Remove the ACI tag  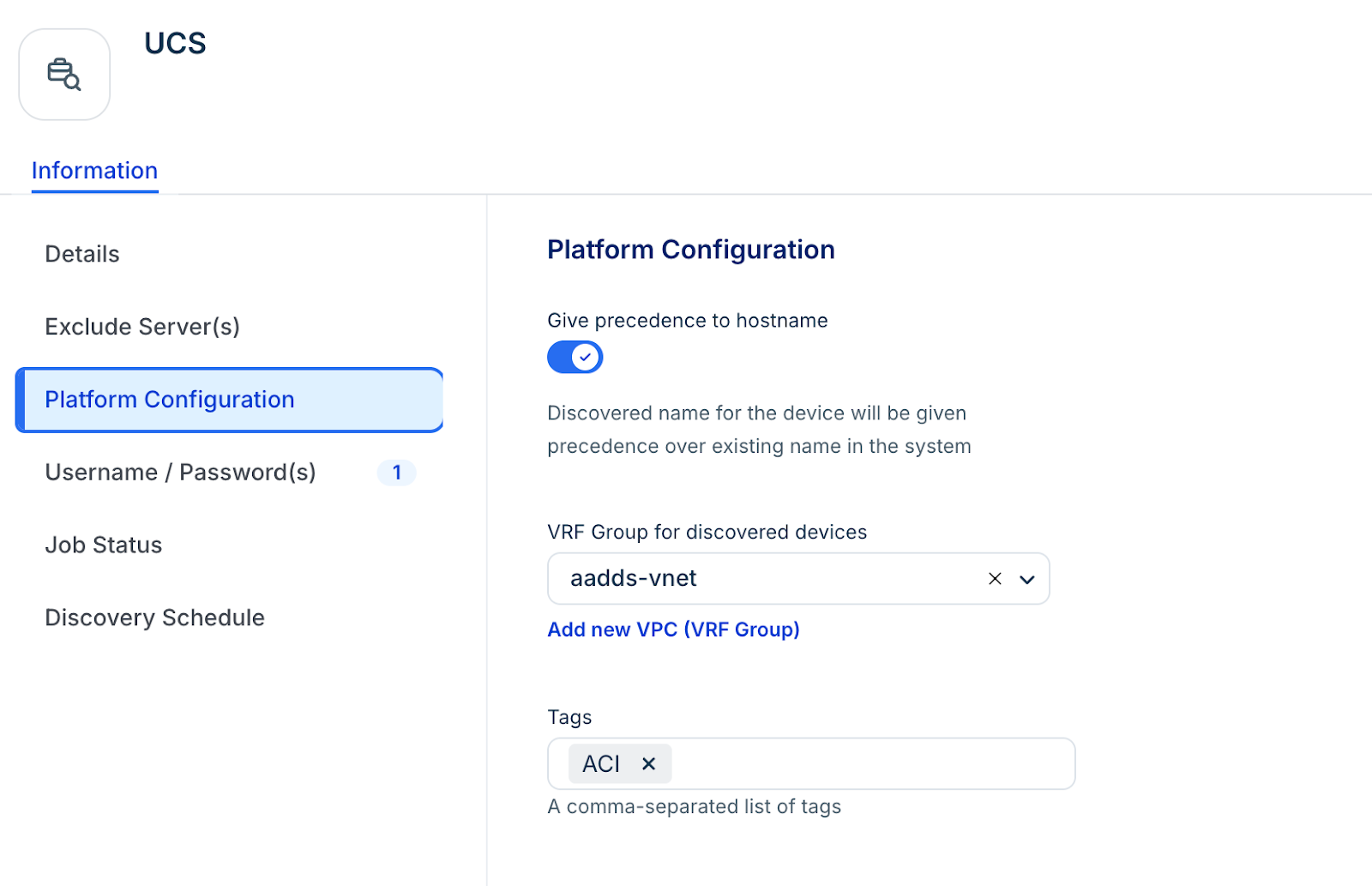click(x=649, y=763)
